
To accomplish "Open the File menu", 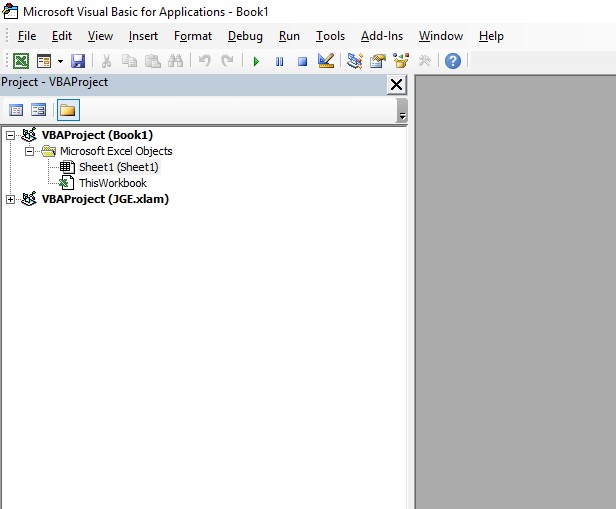I will [x=27, y=36].
